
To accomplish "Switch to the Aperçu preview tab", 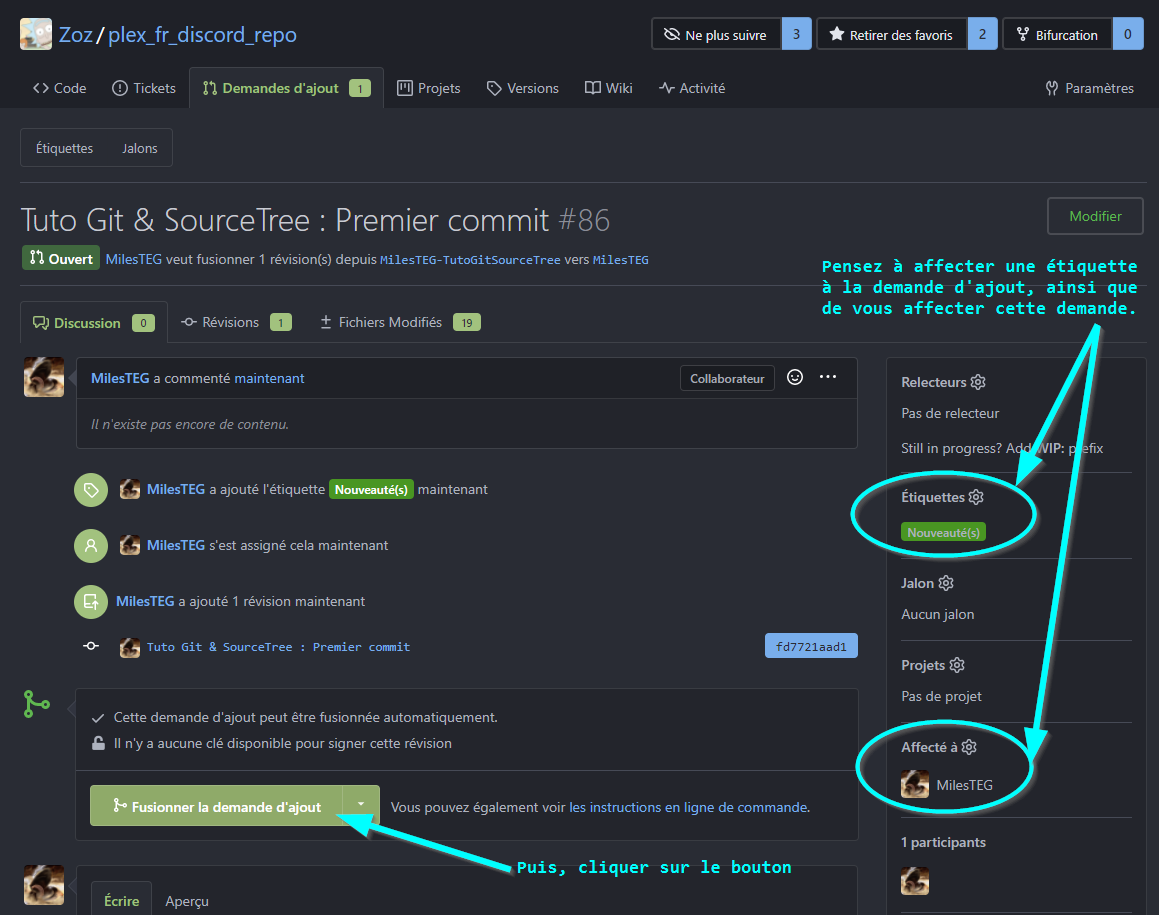I will coord(187,901).
